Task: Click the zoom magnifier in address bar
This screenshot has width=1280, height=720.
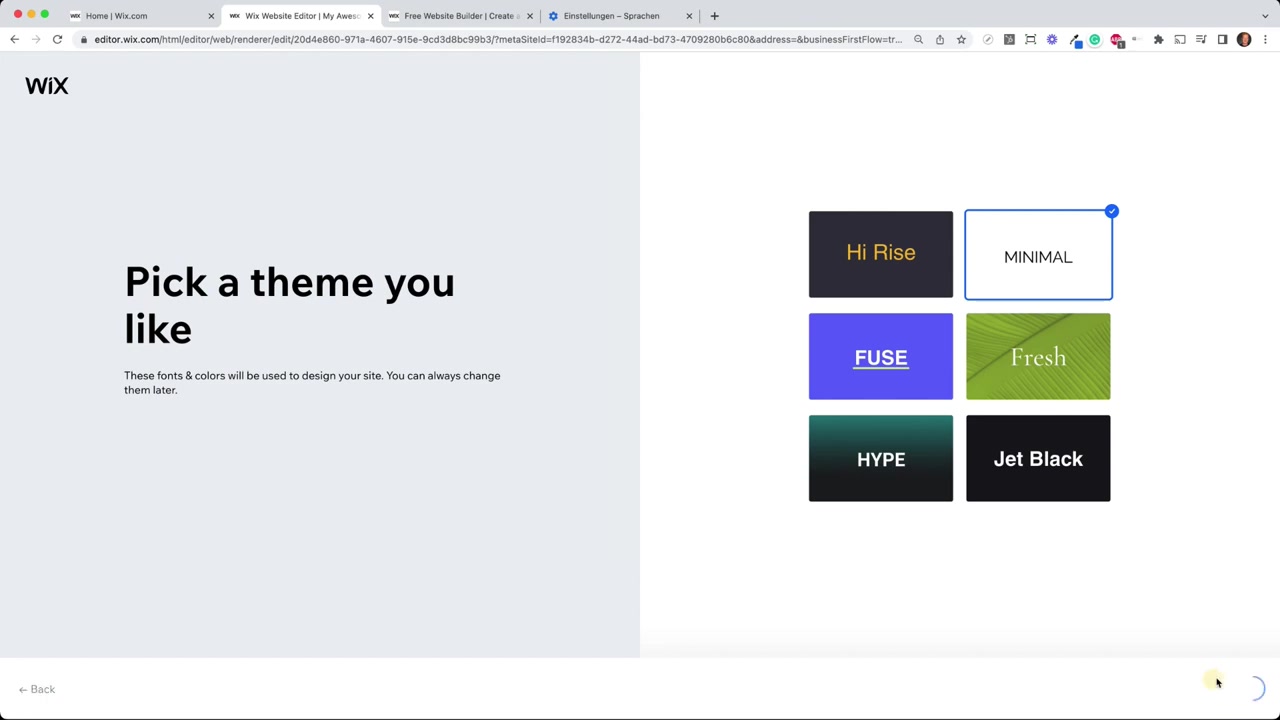Action: pos(918,39)
